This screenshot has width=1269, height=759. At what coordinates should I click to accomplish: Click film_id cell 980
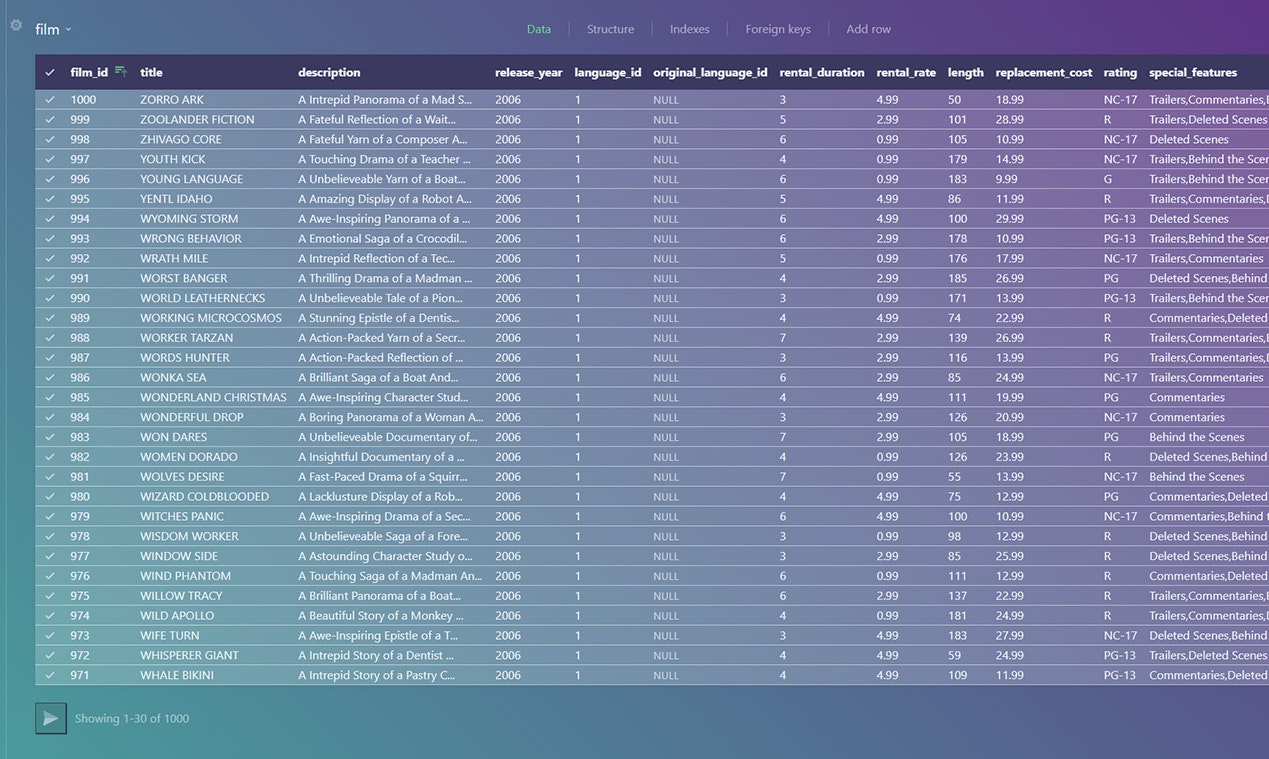(80, 497)
